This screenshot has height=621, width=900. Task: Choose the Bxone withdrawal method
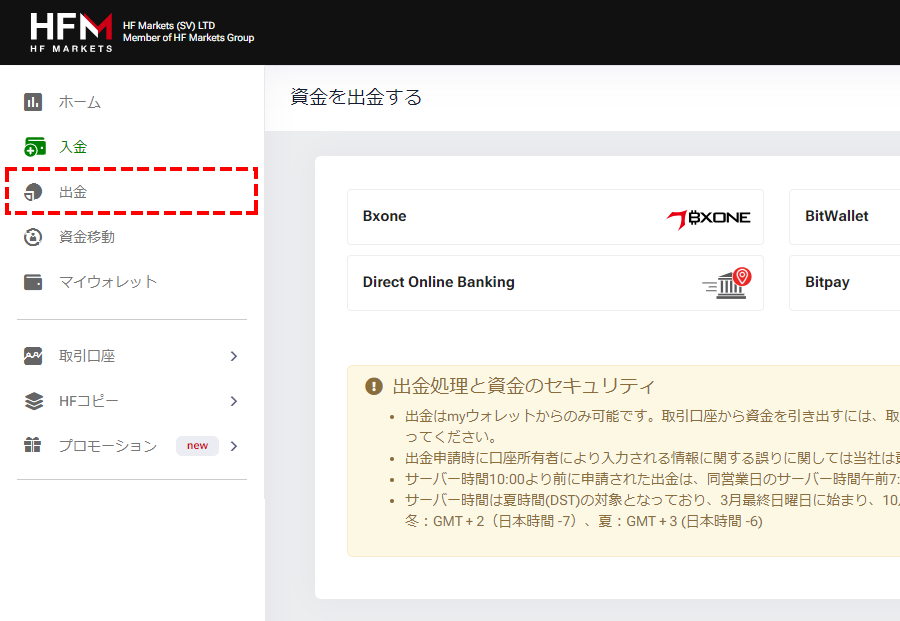click(x=555, y=217)
